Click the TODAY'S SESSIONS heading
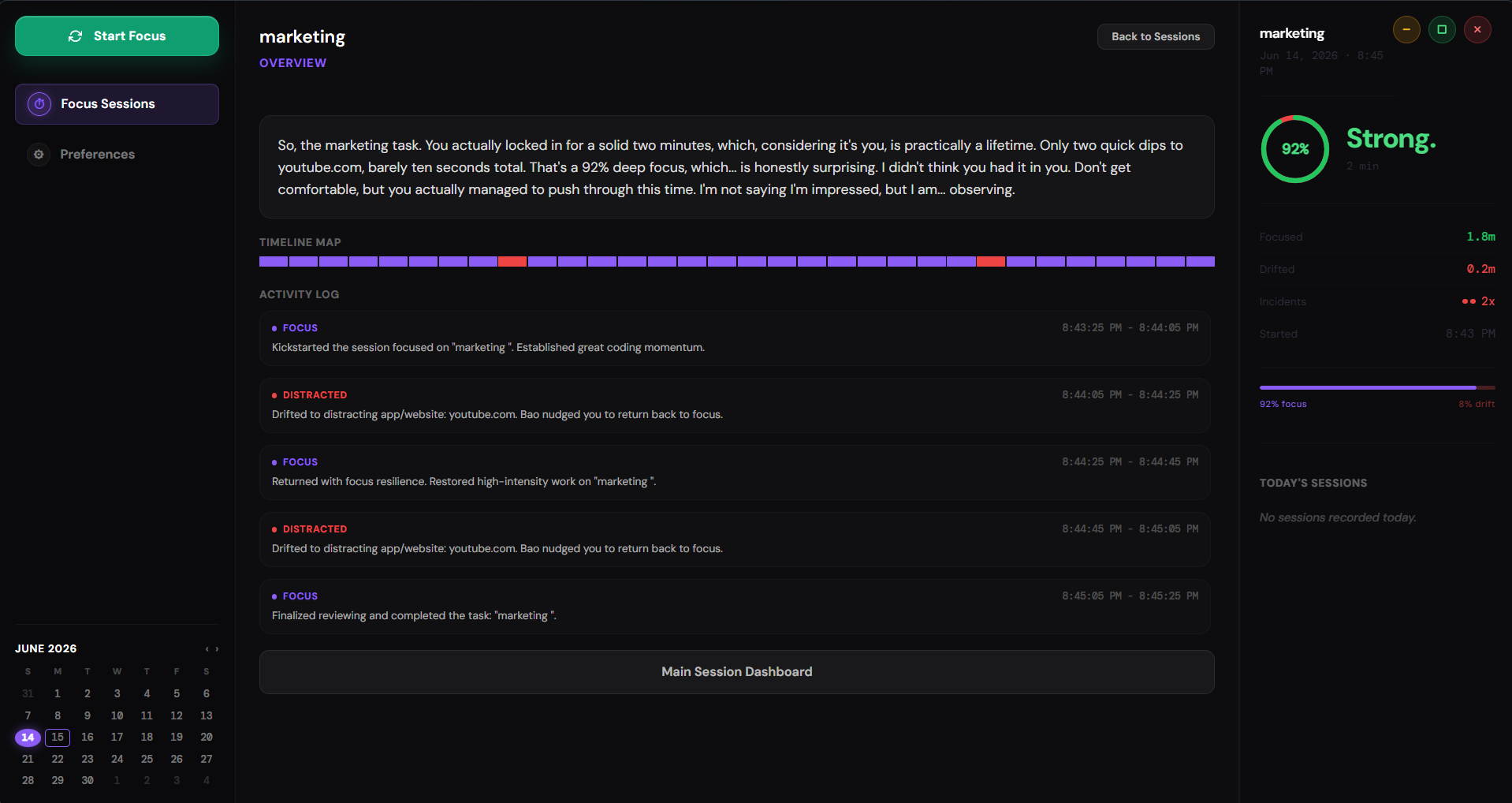The image size is (1512, 803). point(1313,483)
